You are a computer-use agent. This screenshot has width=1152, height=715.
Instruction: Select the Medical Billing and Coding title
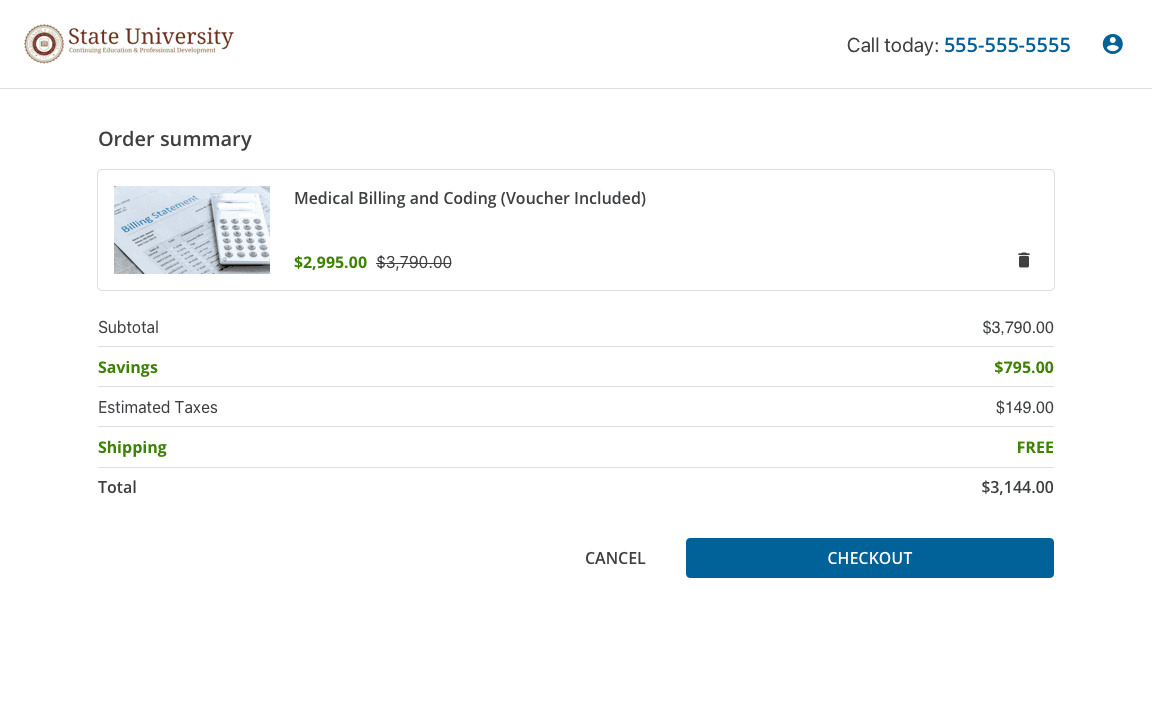(x=470, y=198)
